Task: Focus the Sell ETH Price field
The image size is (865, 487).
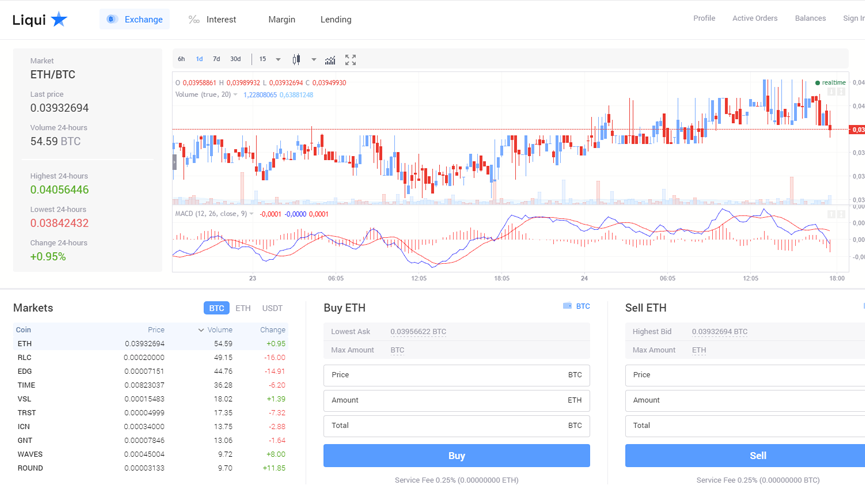Action: pyautogui.click(x=745, y=375)
